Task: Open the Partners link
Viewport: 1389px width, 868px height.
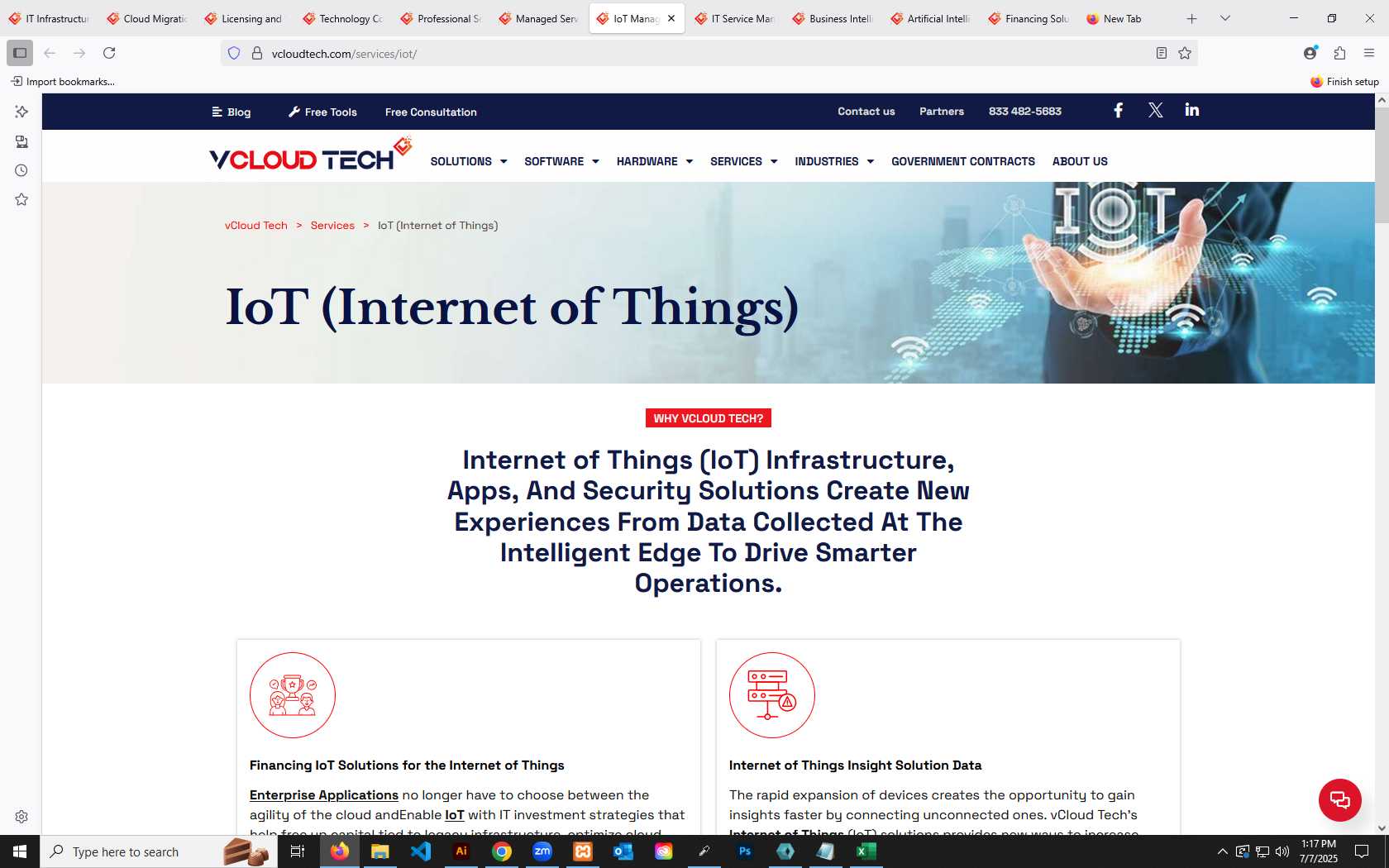Action: pos(942,111)
